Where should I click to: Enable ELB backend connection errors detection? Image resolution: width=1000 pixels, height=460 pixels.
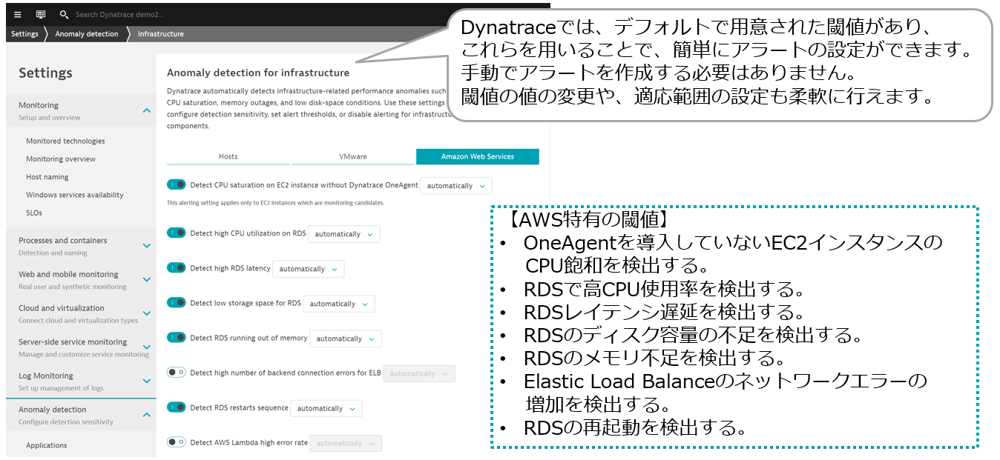click(176, 373)
